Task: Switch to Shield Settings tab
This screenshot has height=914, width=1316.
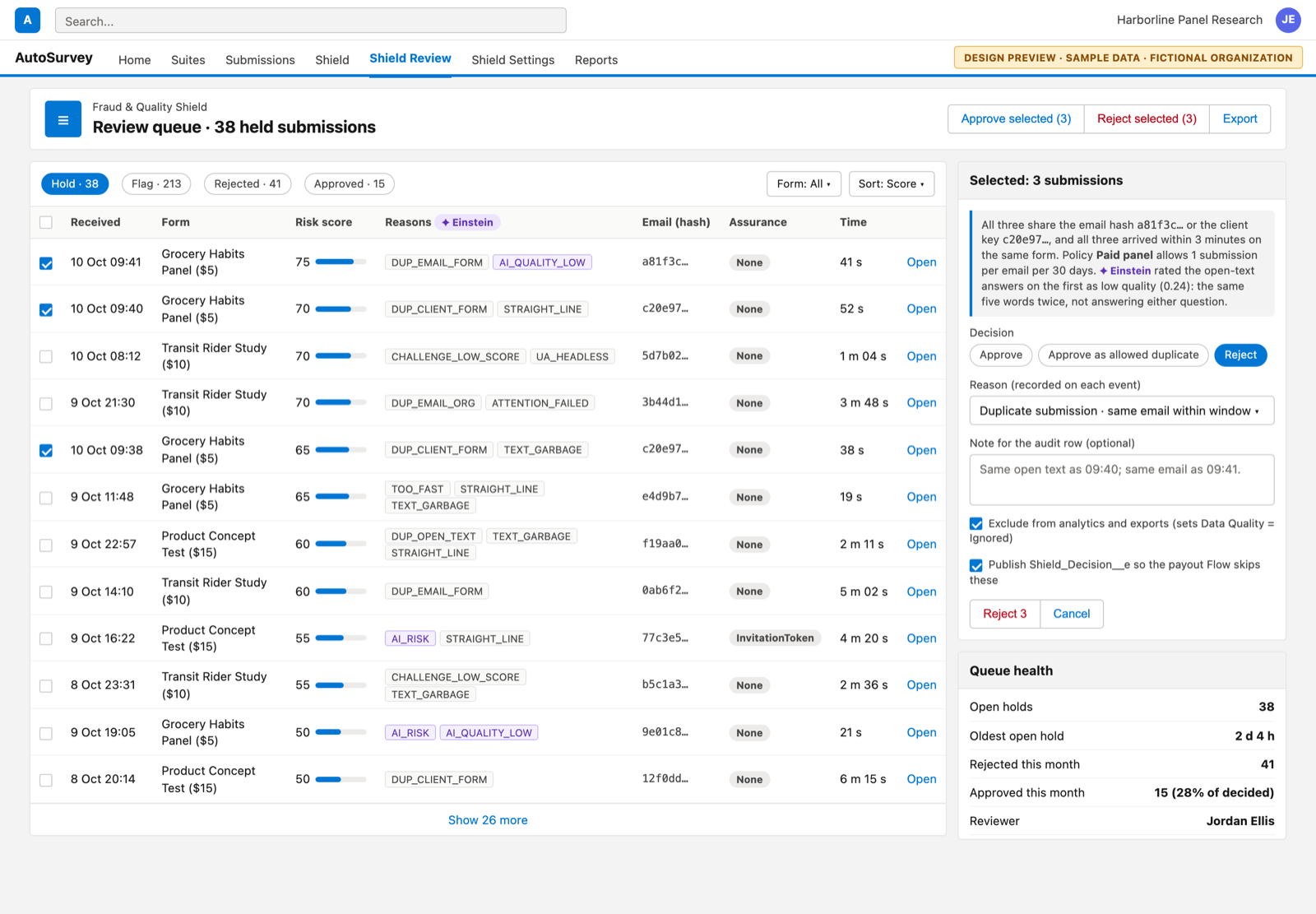Action: (x=513, y=60)
